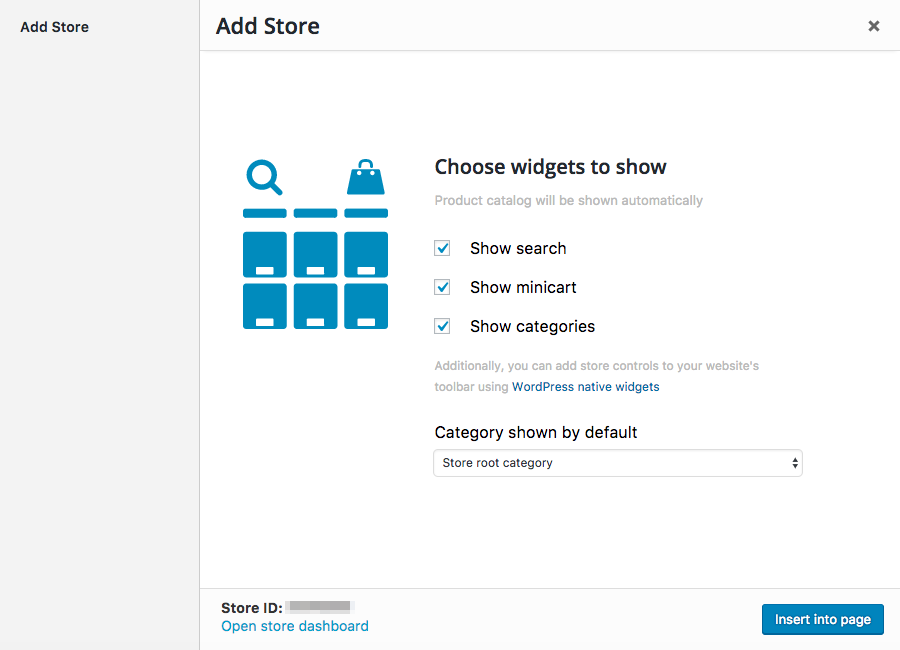Open store dashboard link
900x650 pixels.
click(x=295, y=626)
